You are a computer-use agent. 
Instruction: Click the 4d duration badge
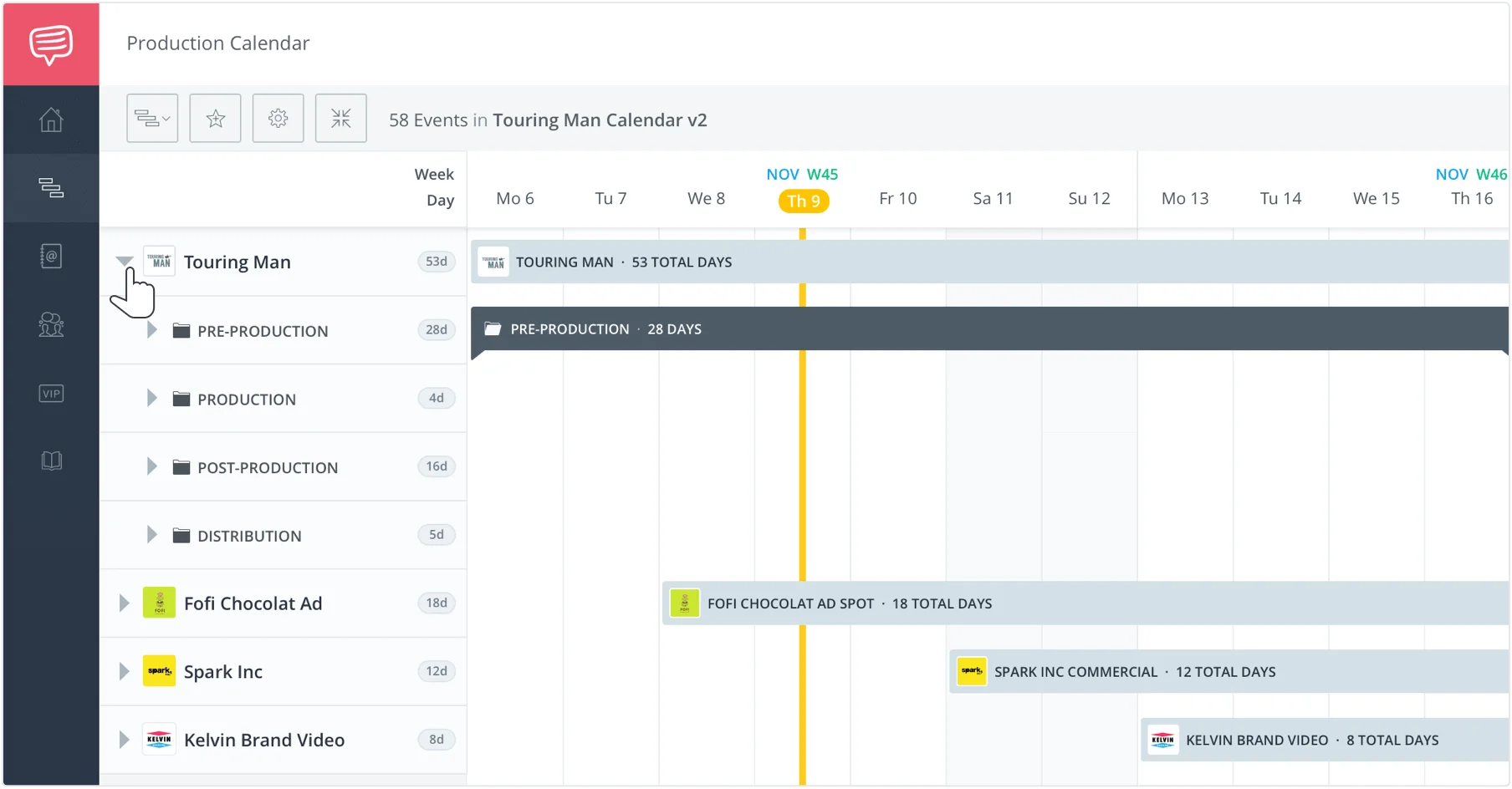(437, 399)
